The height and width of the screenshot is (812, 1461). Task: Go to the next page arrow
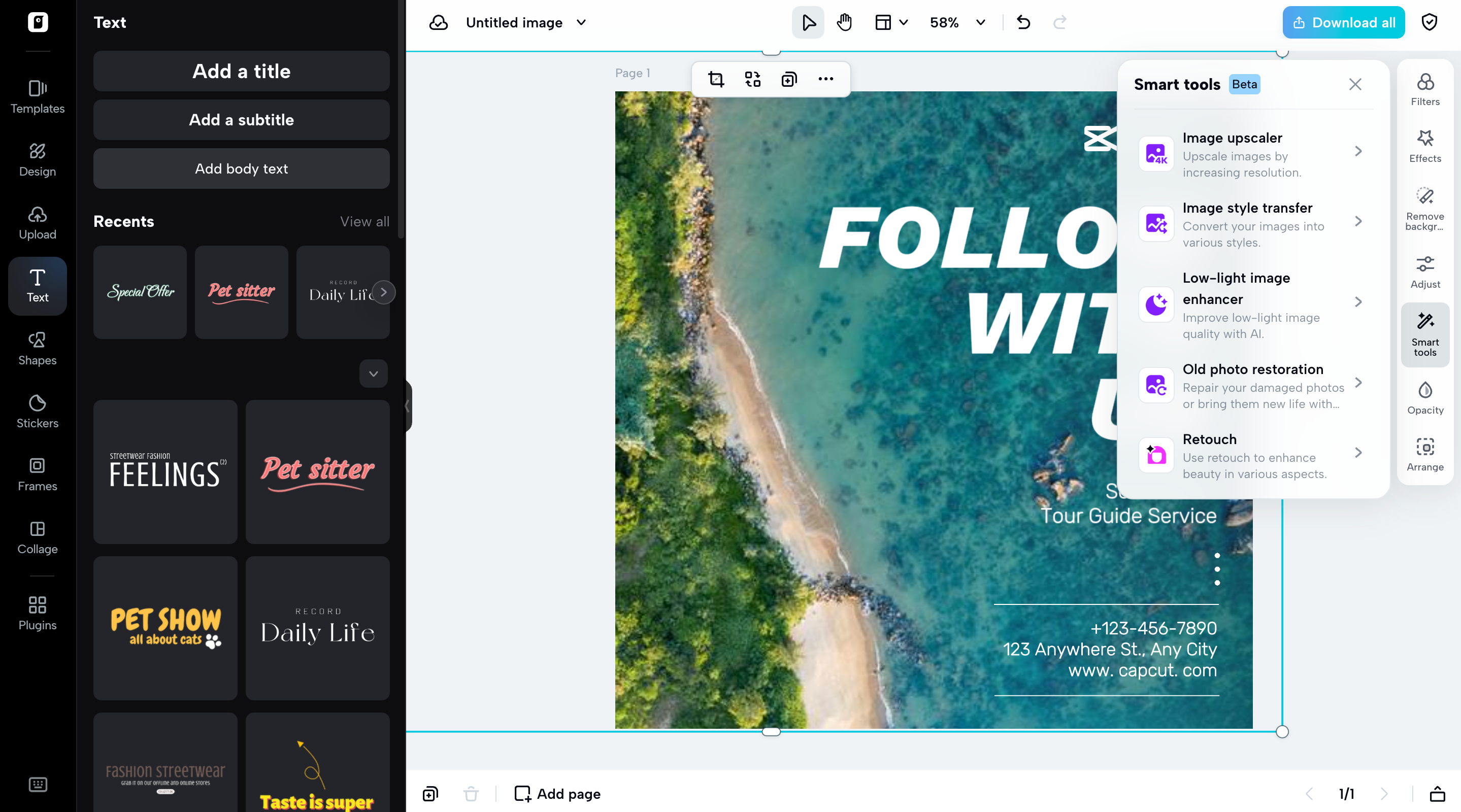(1384, 794)
